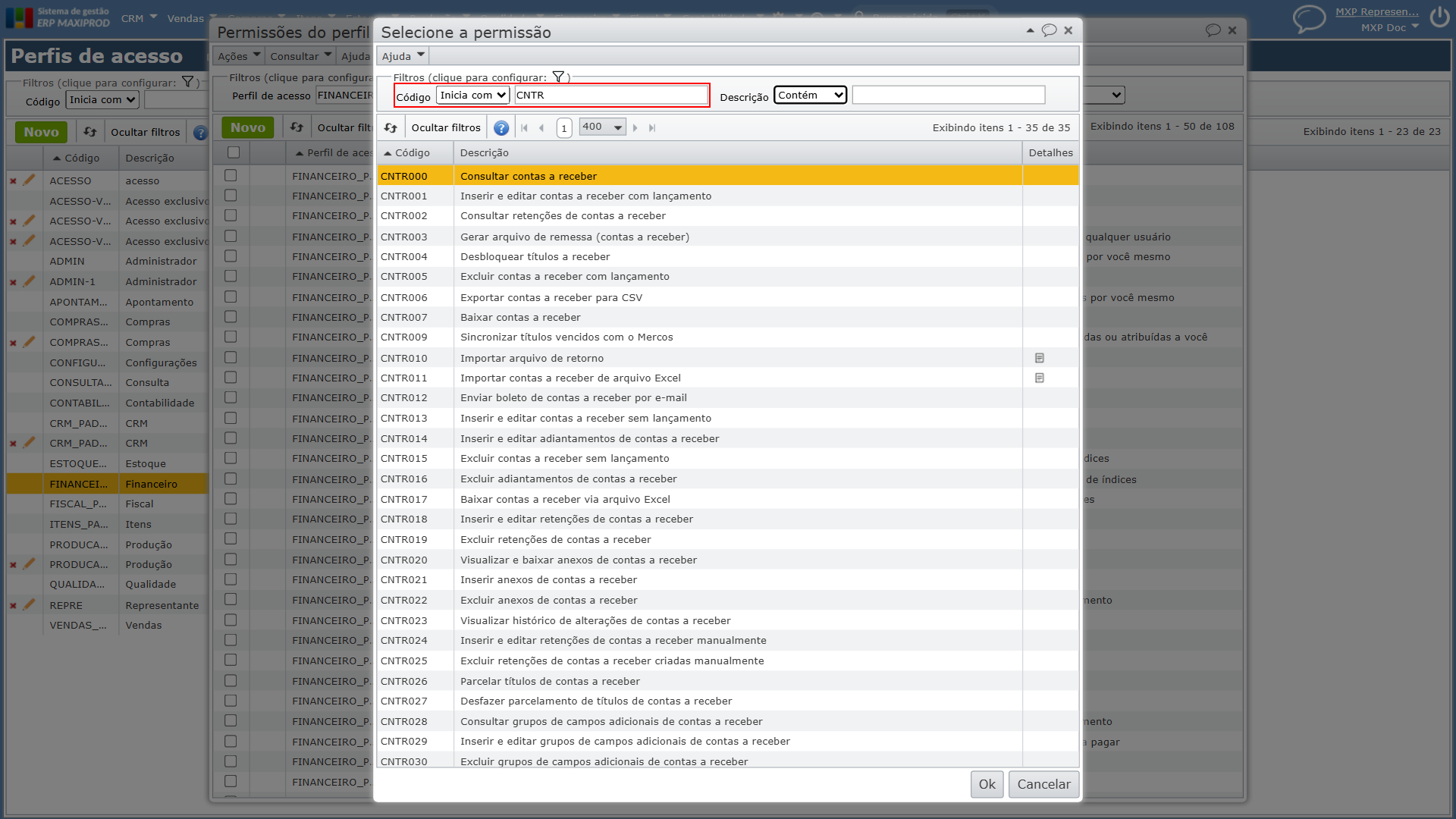Open Ações menu in Permissões do perfil
The image size is (1456, 819).
pos(239,56)
